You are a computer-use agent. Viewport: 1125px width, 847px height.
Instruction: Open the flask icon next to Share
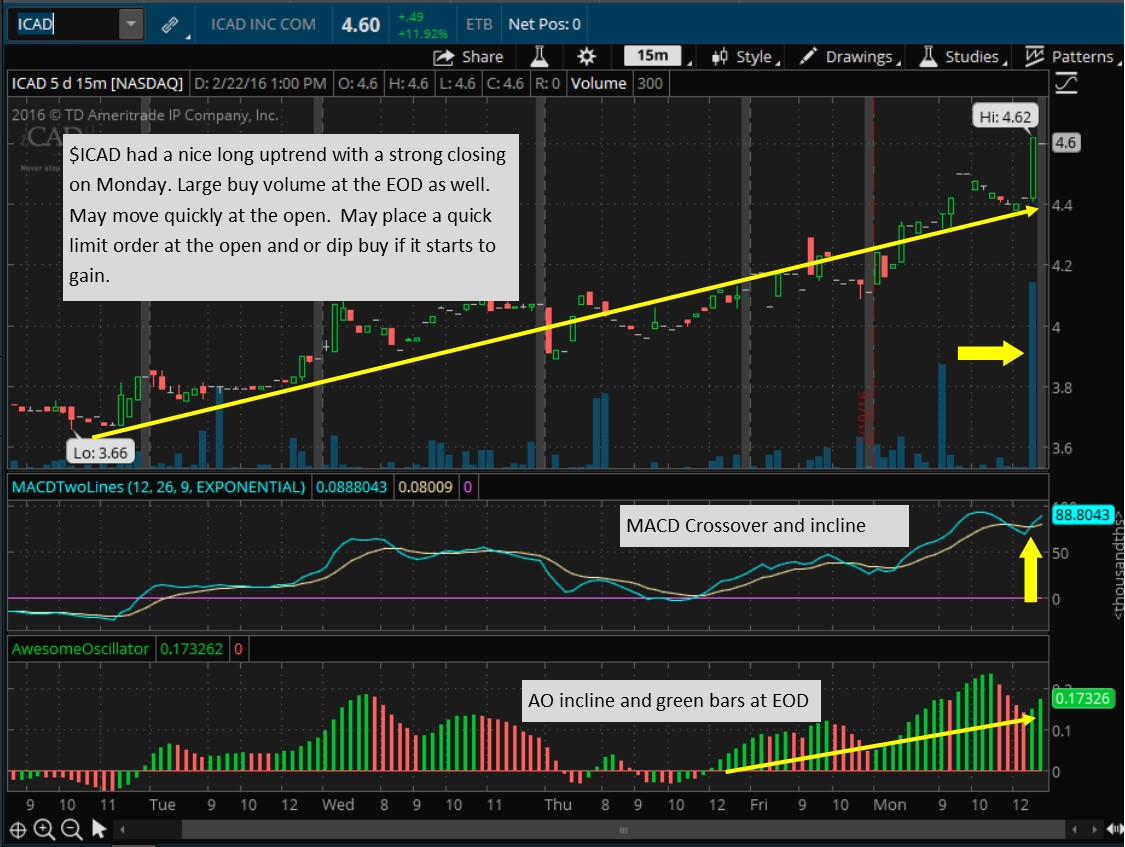539,57
